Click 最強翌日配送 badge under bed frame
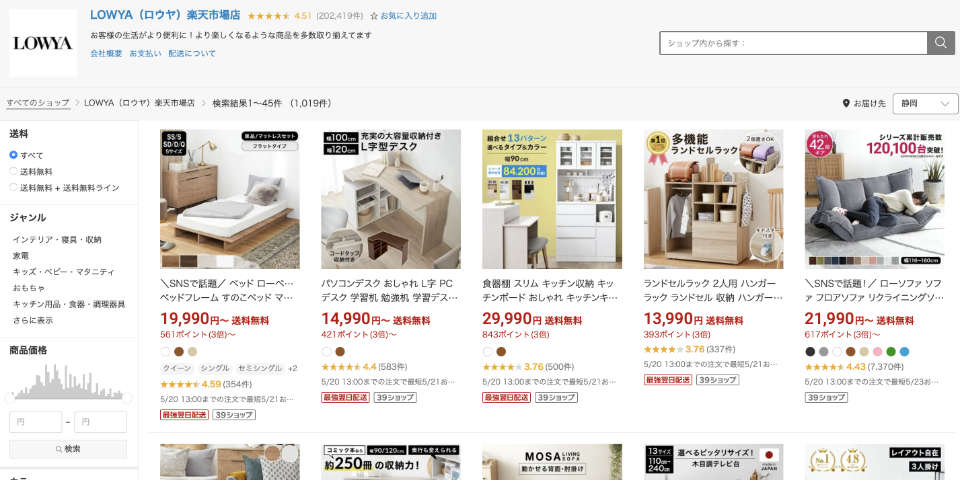The height and width of the screenshot is (480, 960). pyautogui.click(x=184, y=414)
